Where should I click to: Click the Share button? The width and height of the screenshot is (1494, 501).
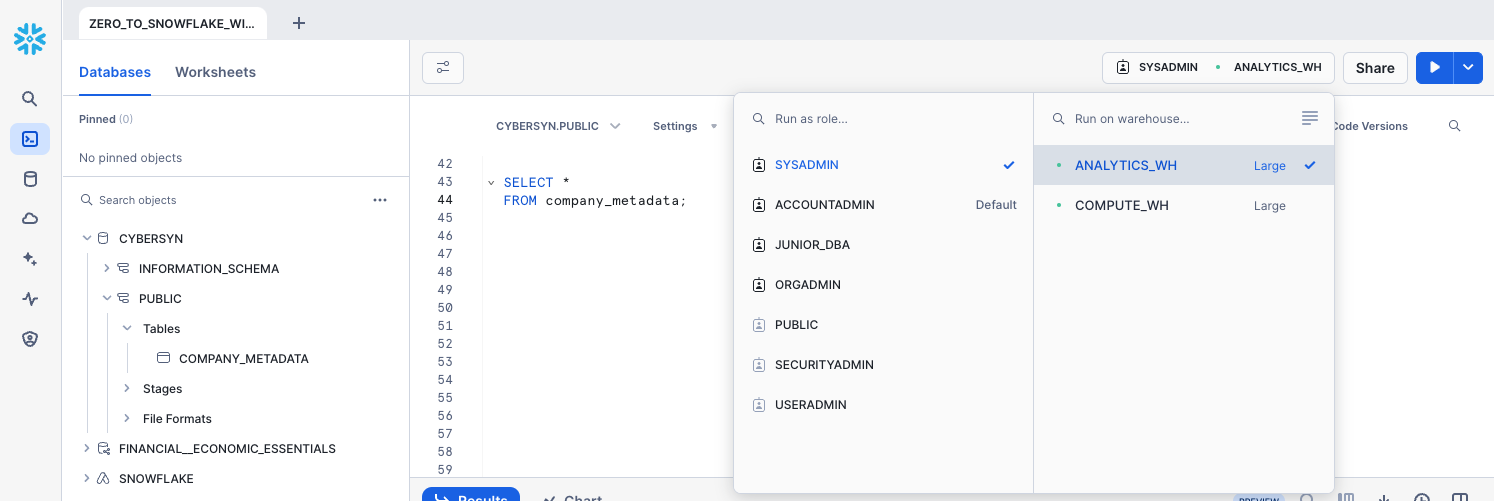1375,68
